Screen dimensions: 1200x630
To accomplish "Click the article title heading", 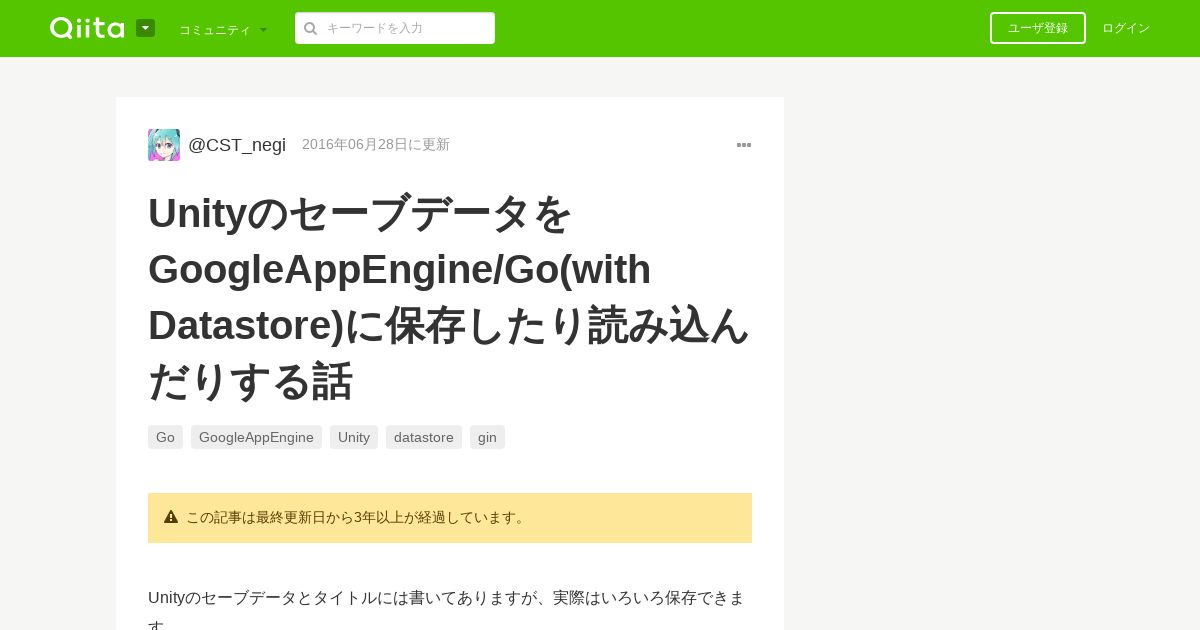I will pos(450,296).
